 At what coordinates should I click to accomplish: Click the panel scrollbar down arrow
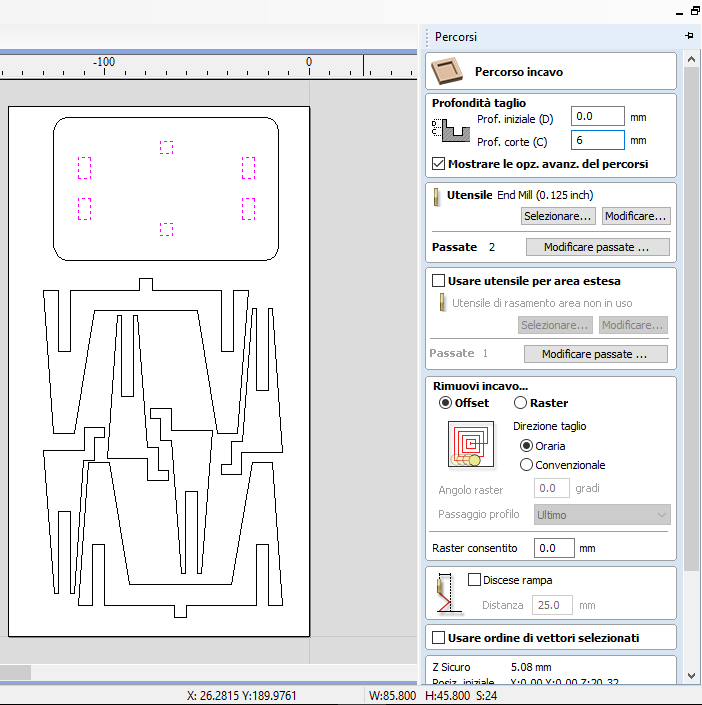tap(692, 676)
